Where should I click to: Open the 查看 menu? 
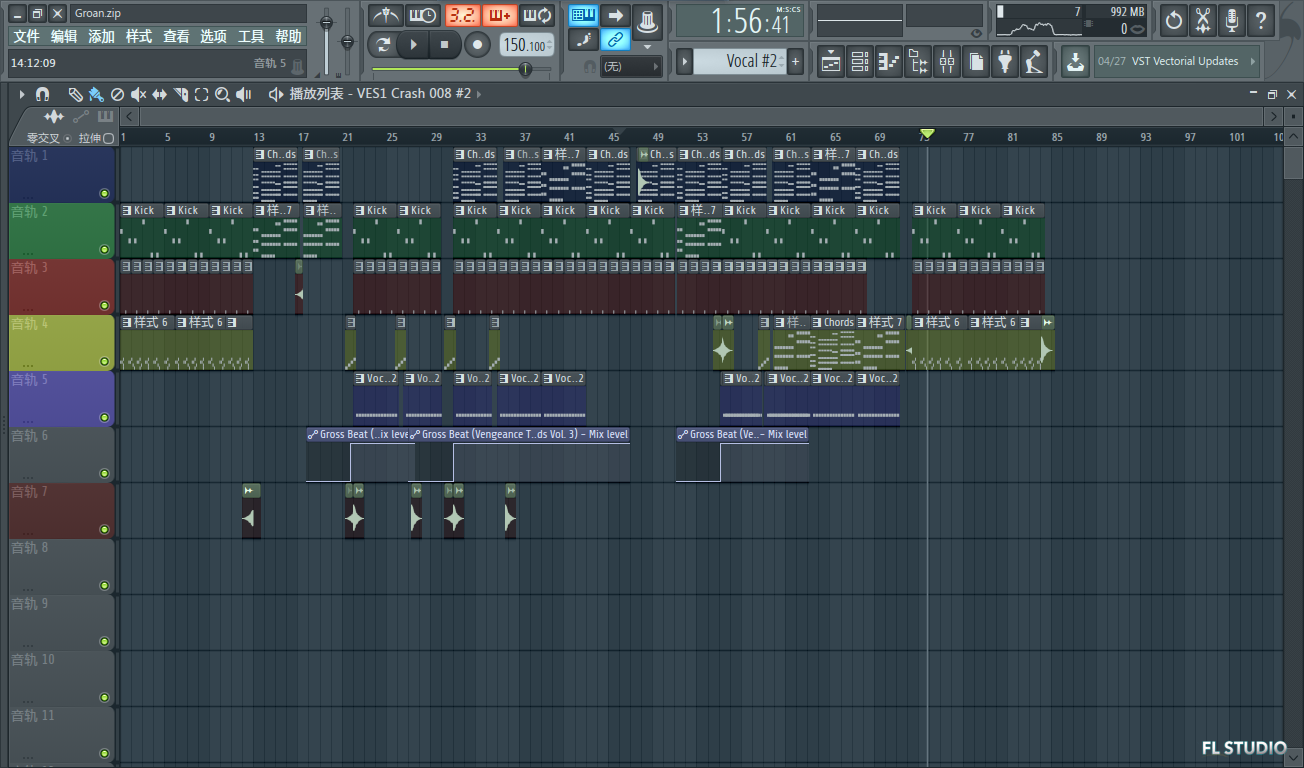[x=176, y=36]
